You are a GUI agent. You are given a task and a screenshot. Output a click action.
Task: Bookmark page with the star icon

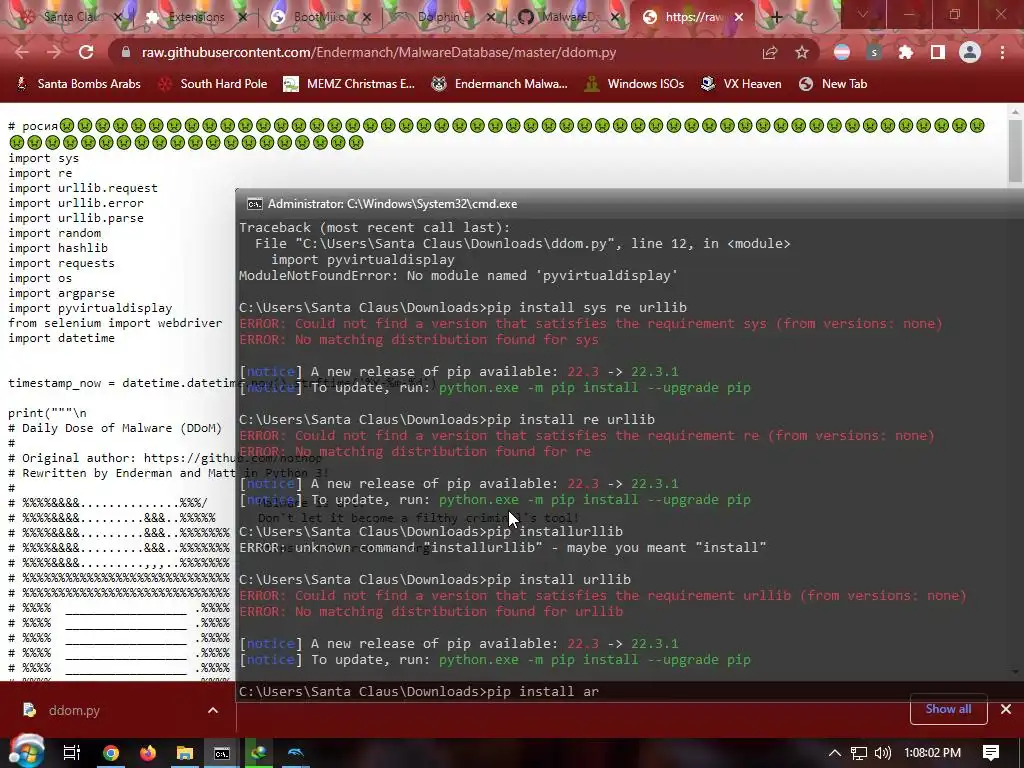click(x=802, y=52)
